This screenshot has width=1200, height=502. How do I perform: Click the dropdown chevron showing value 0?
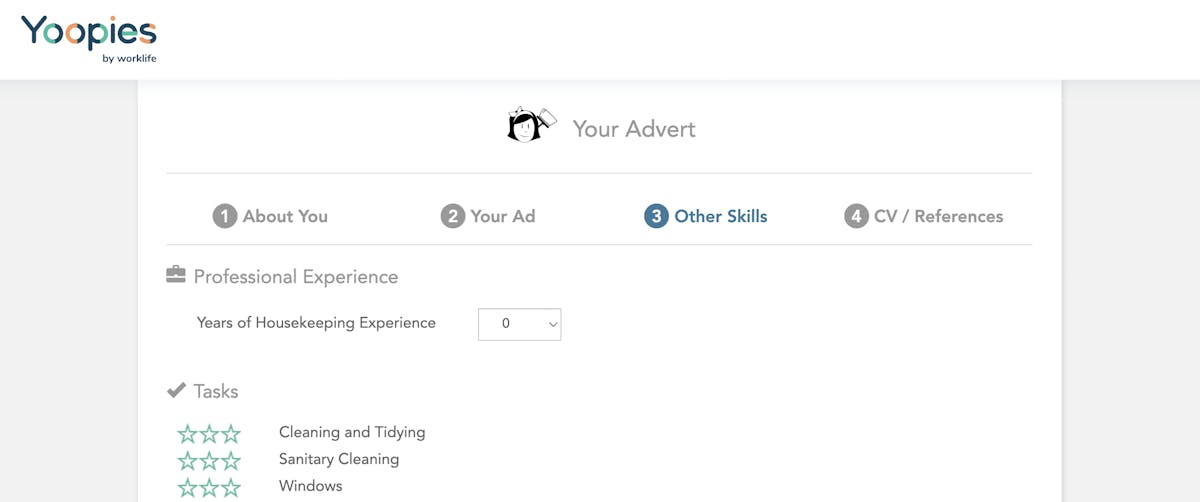point(552,324)
